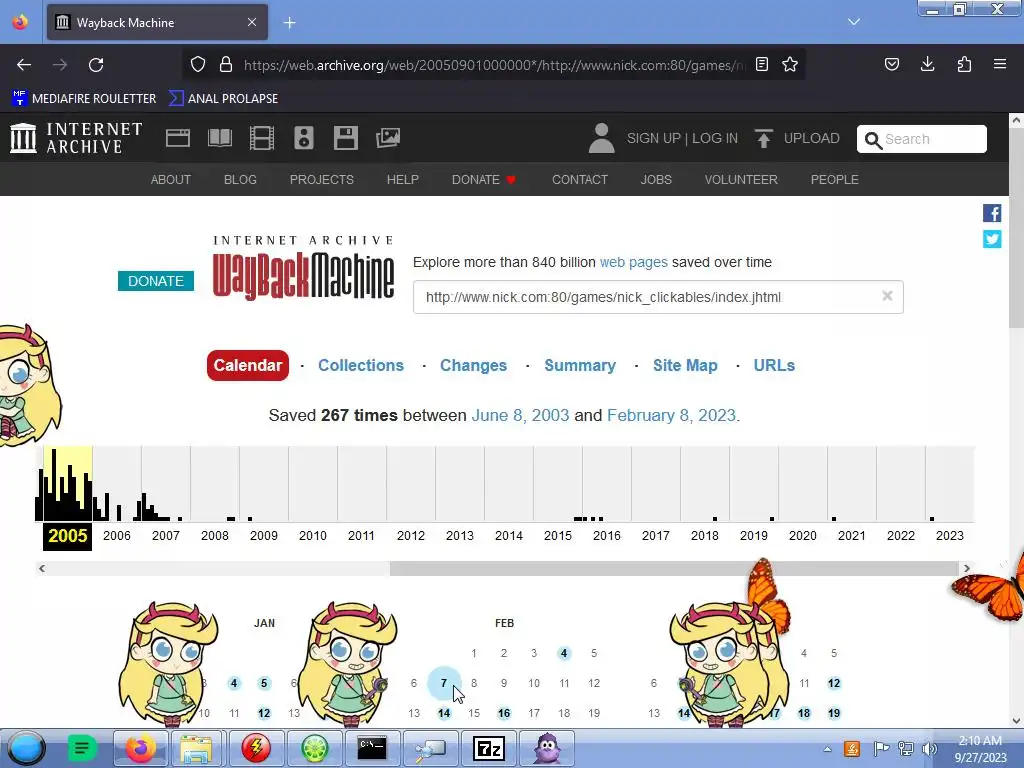Switch to the Site Map view
1024x768 pixels.
(x=685, y=365)
